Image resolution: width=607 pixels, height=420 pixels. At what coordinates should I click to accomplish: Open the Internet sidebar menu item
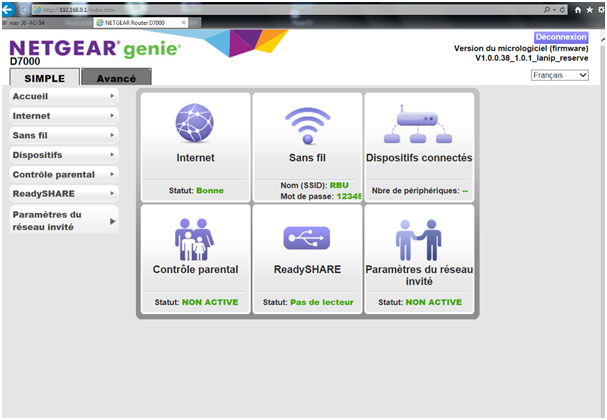pos(64,116)
